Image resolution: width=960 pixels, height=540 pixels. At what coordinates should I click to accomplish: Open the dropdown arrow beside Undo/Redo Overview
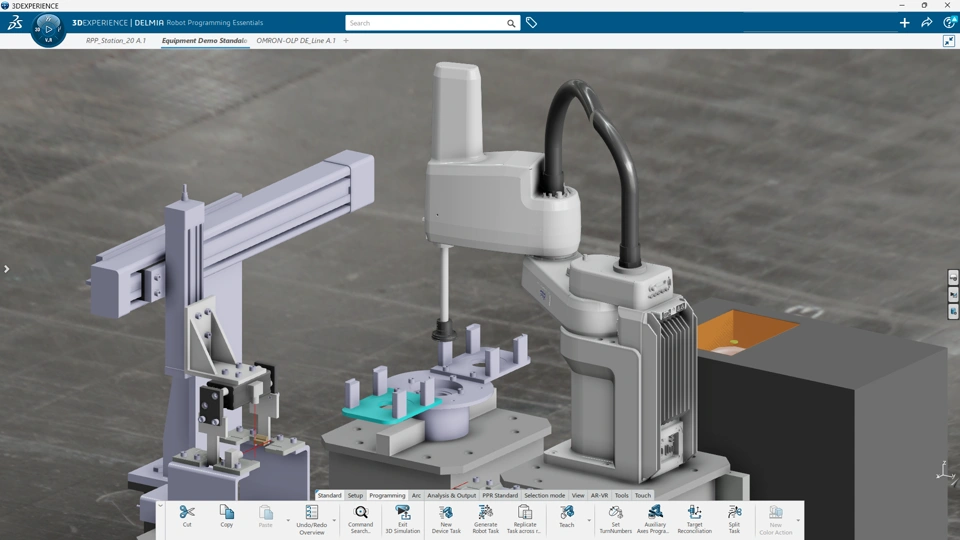click(x=334, y=520)
